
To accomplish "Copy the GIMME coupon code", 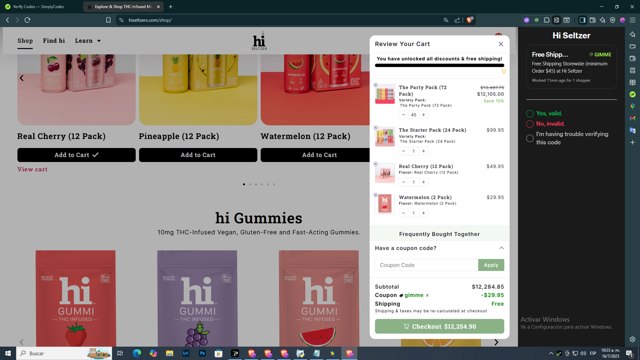I will 600,54.
